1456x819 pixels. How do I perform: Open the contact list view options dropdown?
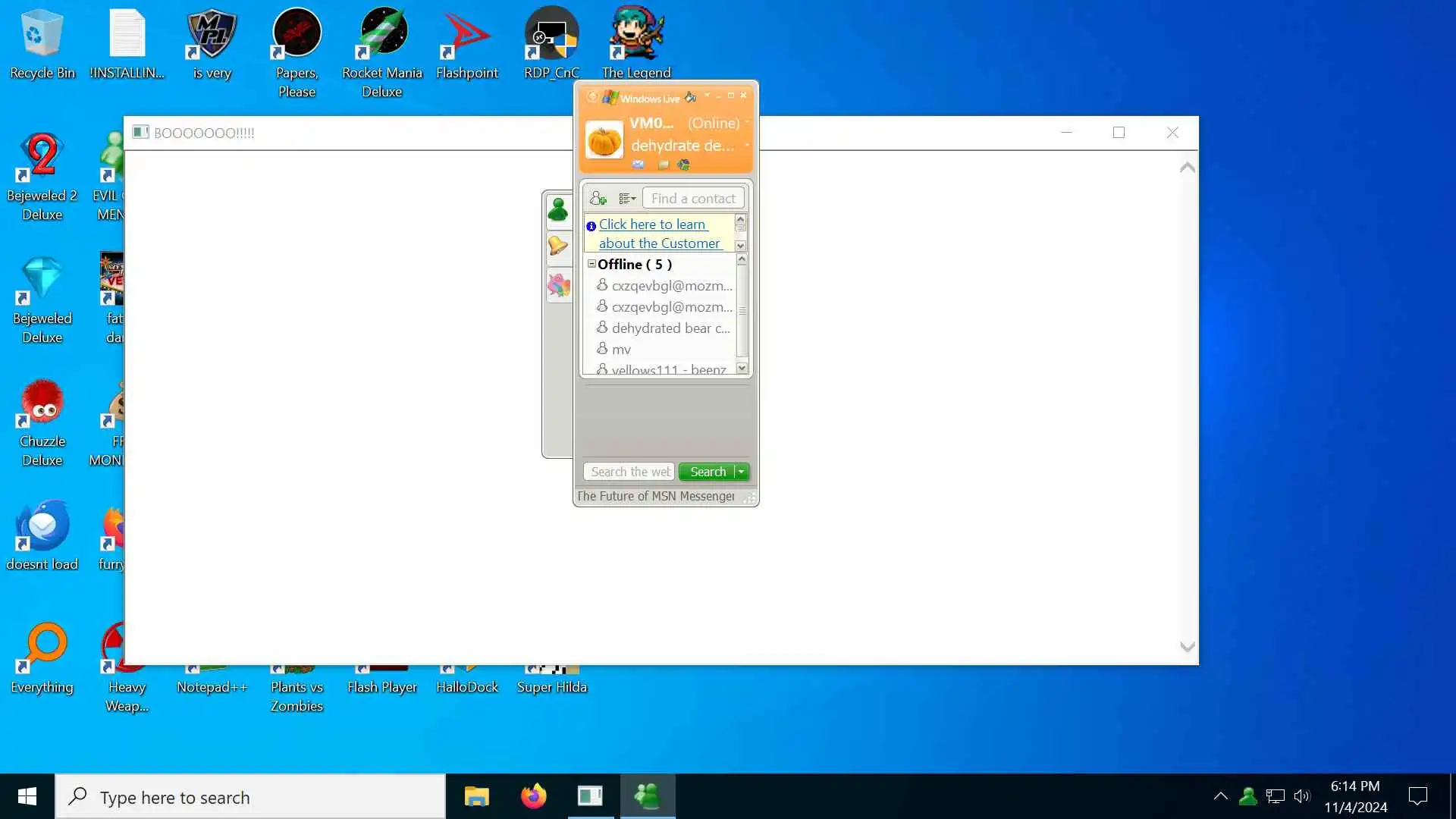pyautogui.click(x=627, y=199)
